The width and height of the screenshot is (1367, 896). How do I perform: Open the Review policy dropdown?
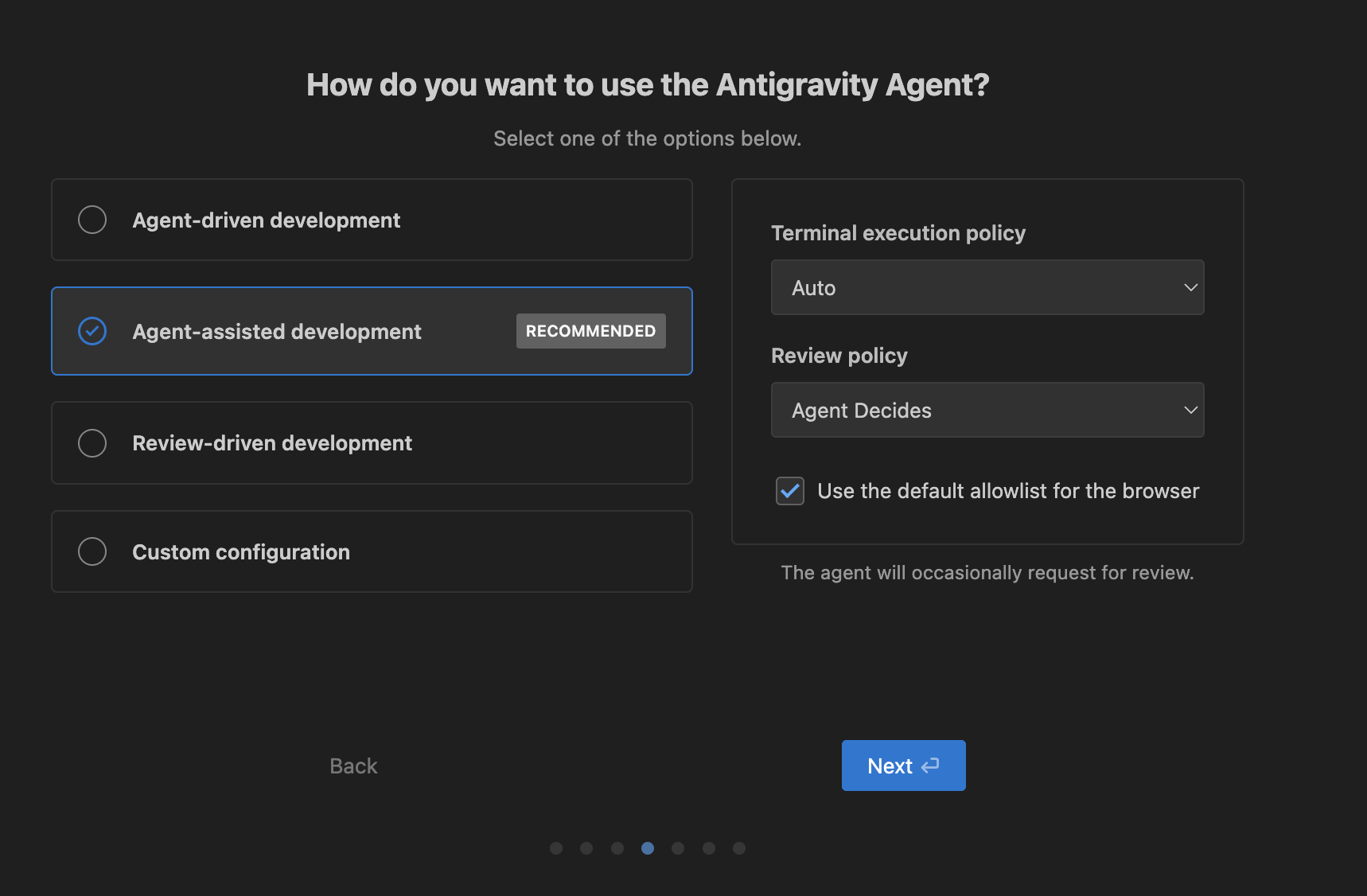pos(987,410)
